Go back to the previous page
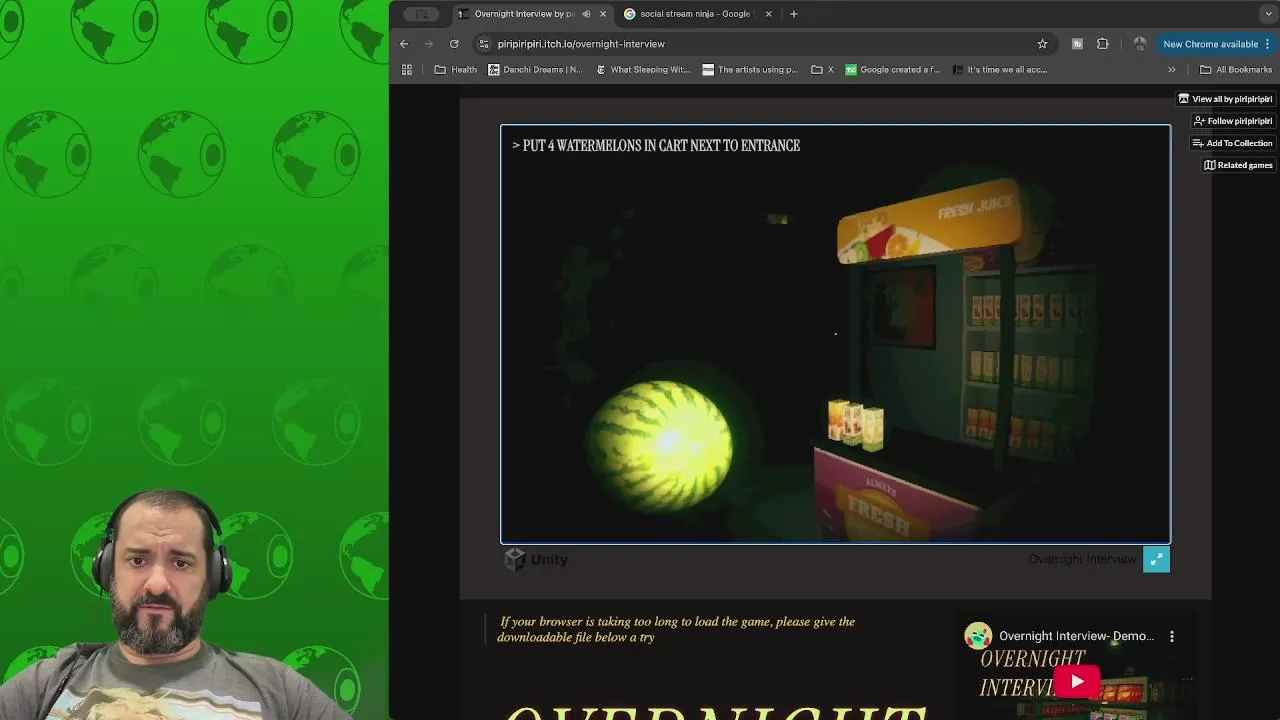 404,44
